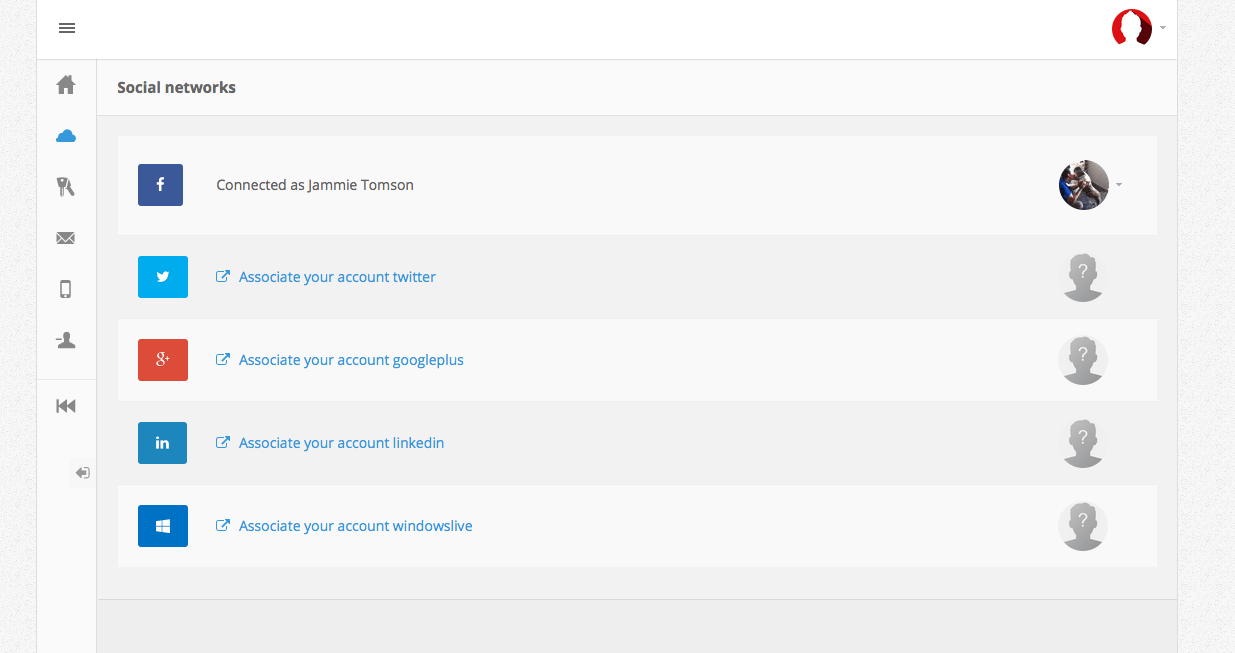Click the placeholder avatar in windowslive row
Screen dimensions: 1235x653
coord(1083,526)
